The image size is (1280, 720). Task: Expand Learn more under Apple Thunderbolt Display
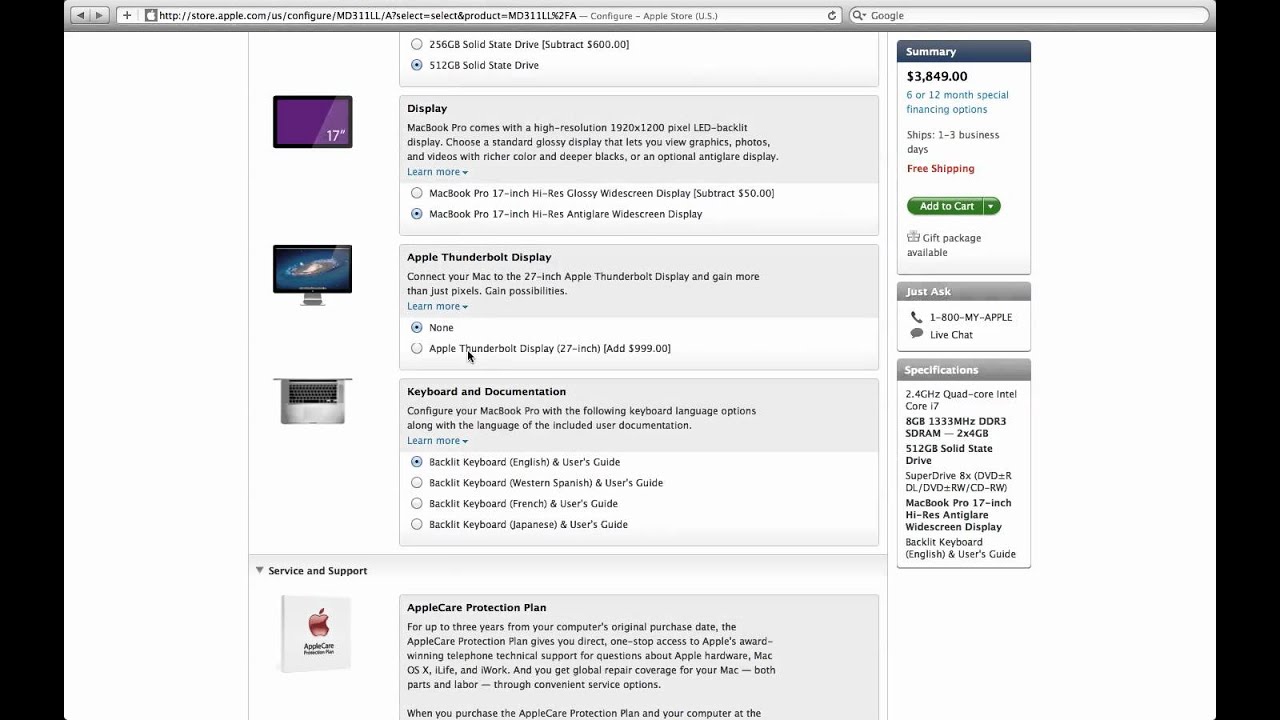point(437,306)
